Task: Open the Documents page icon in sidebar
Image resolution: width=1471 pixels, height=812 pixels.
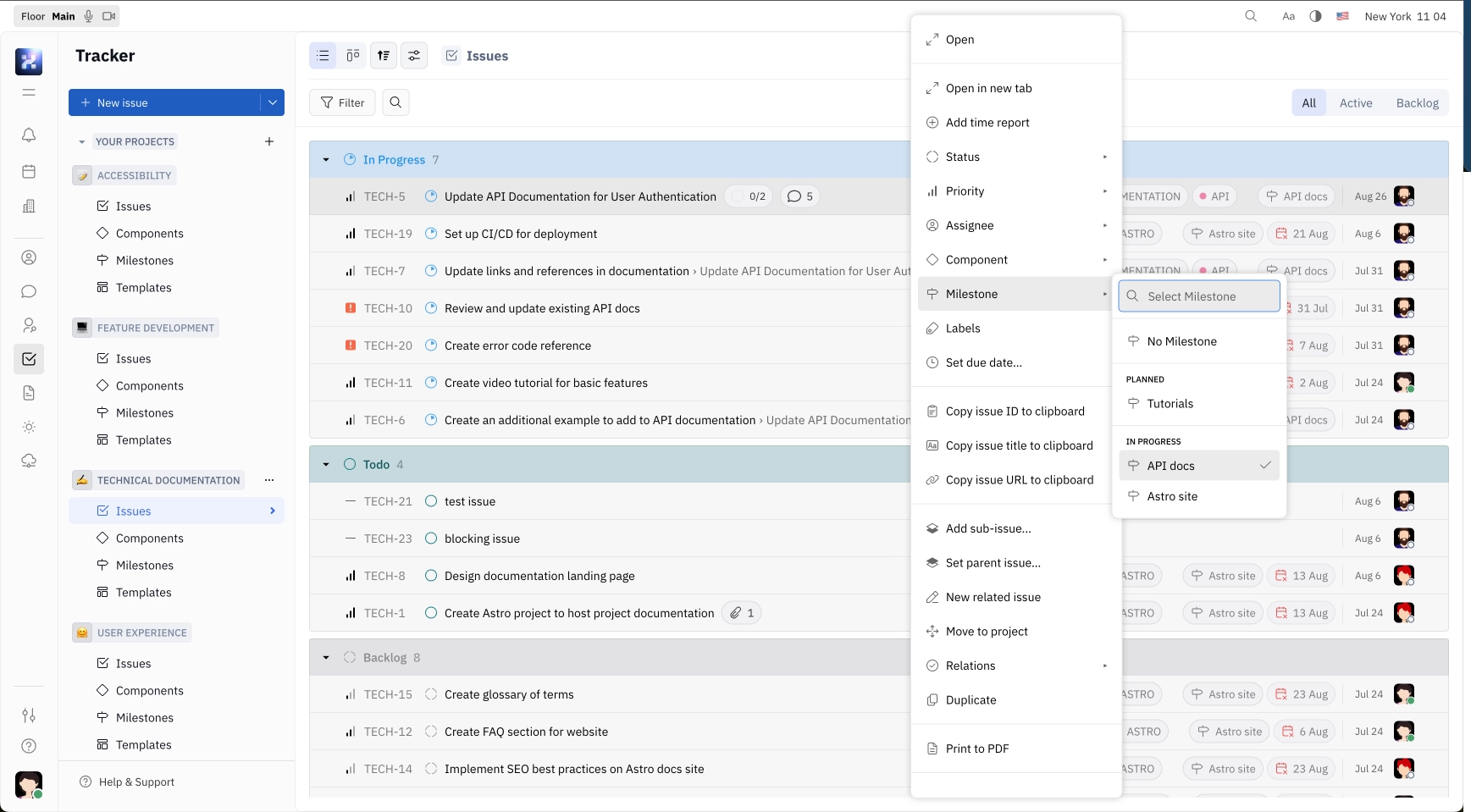Action: (29, 393)
